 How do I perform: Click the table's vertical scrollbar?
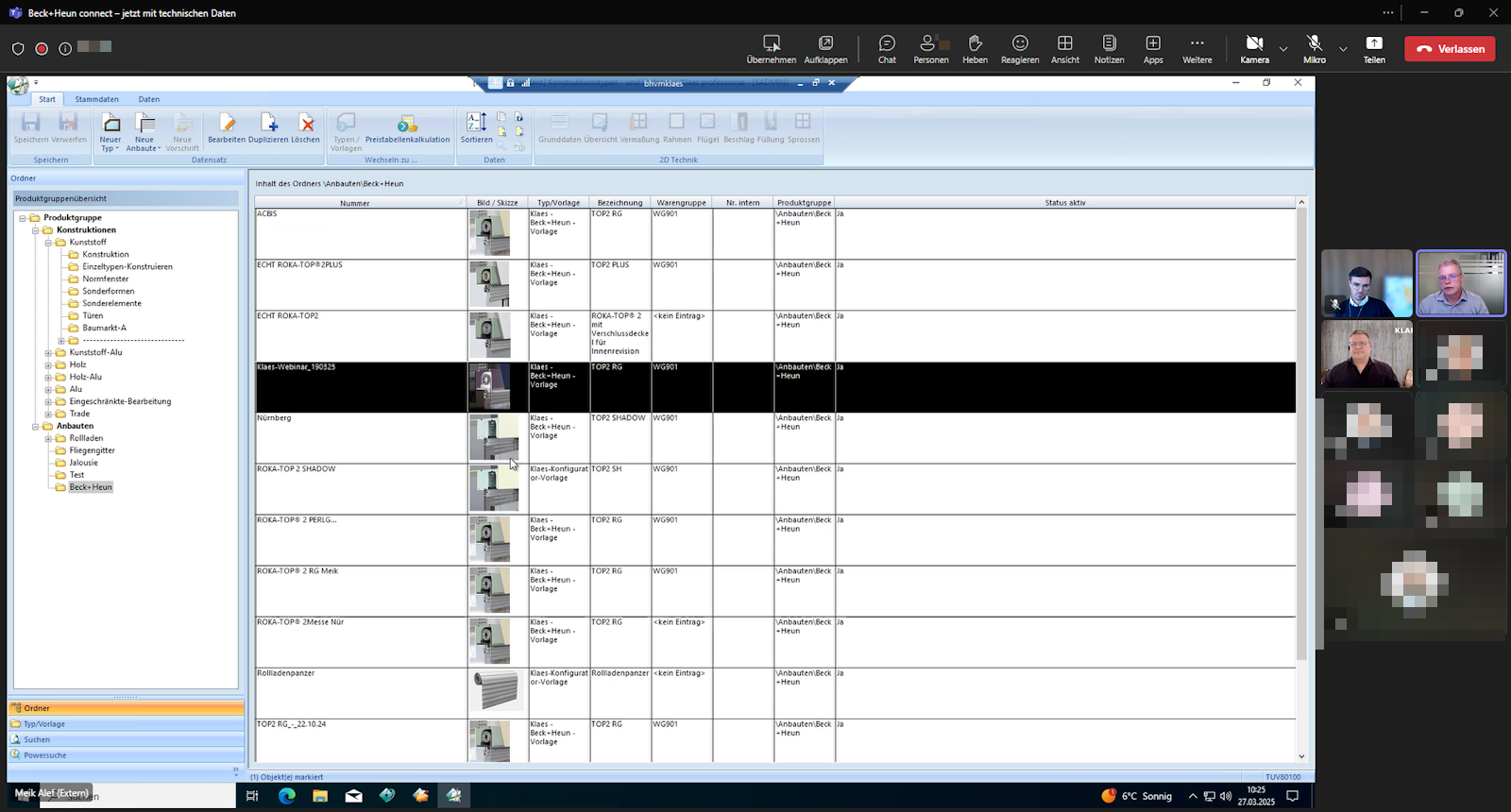(1300, 434)
